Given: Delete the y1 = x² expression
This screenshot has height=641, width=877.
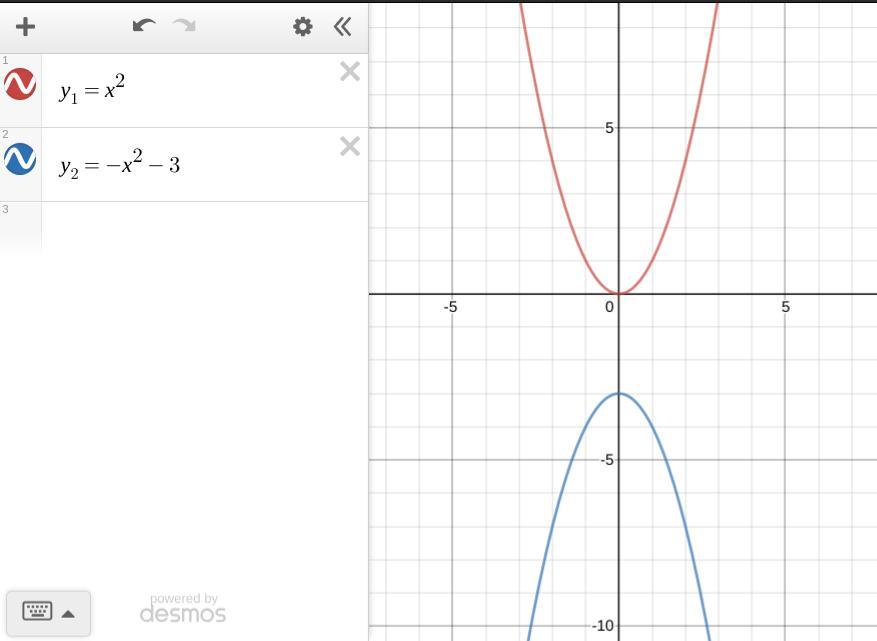Looking at the screenshot, I should click(350, 72).
